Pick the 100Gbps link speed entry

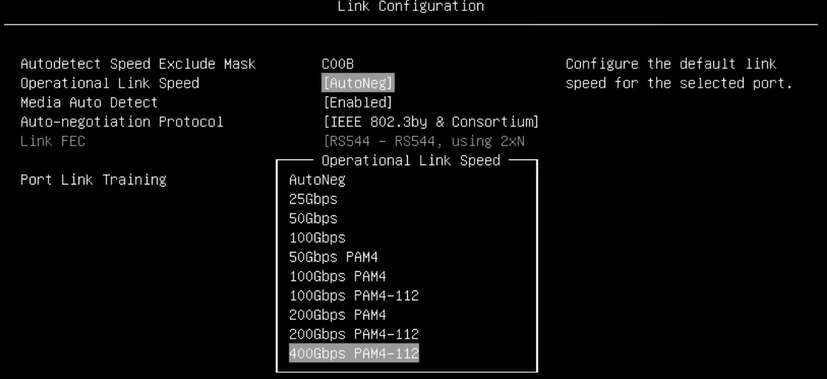(x=317, y=238)
